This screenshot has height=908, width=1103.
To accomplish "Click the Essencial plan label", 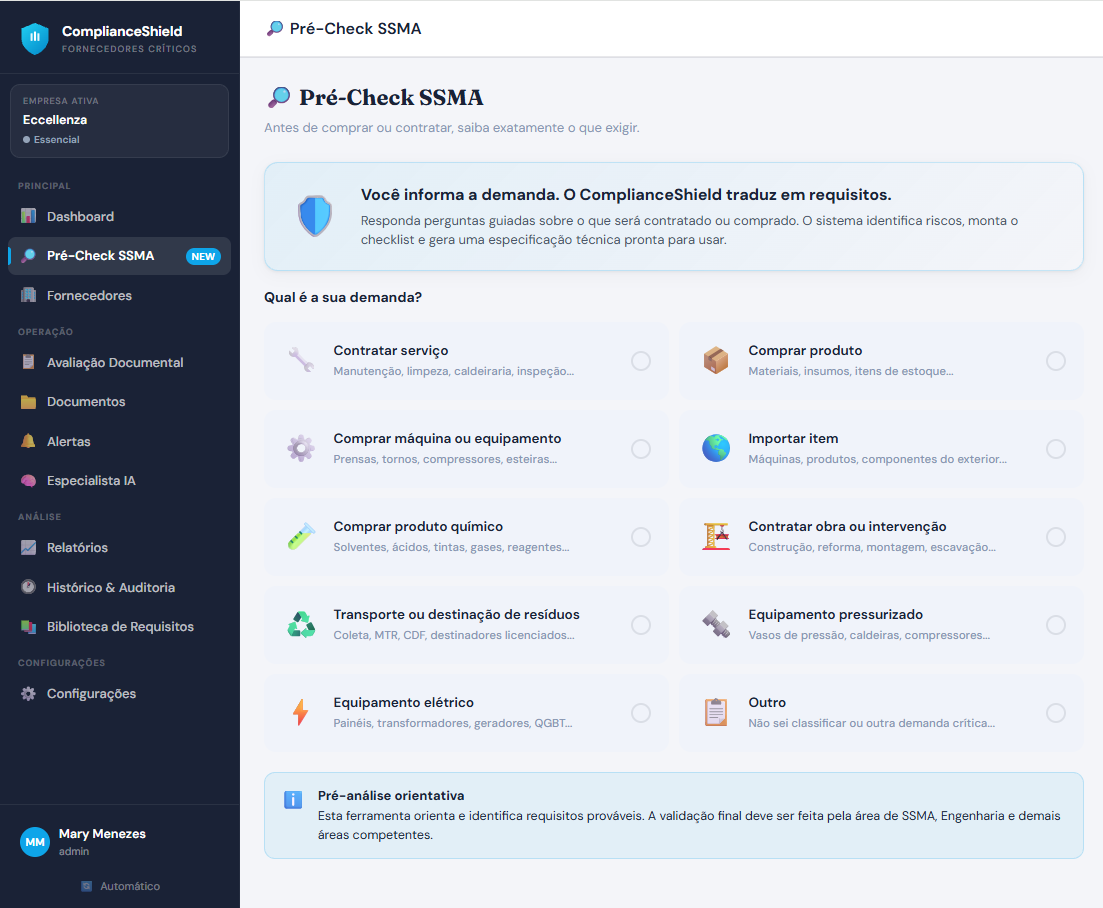I will pyautogui.click(x=56, y=139).
